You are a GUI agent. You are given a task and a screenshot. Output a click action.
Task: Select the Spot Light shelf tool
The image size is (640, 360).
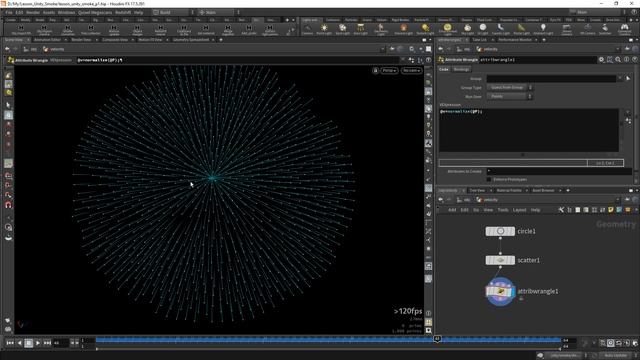pyautogui.click(x=342, y=29)
